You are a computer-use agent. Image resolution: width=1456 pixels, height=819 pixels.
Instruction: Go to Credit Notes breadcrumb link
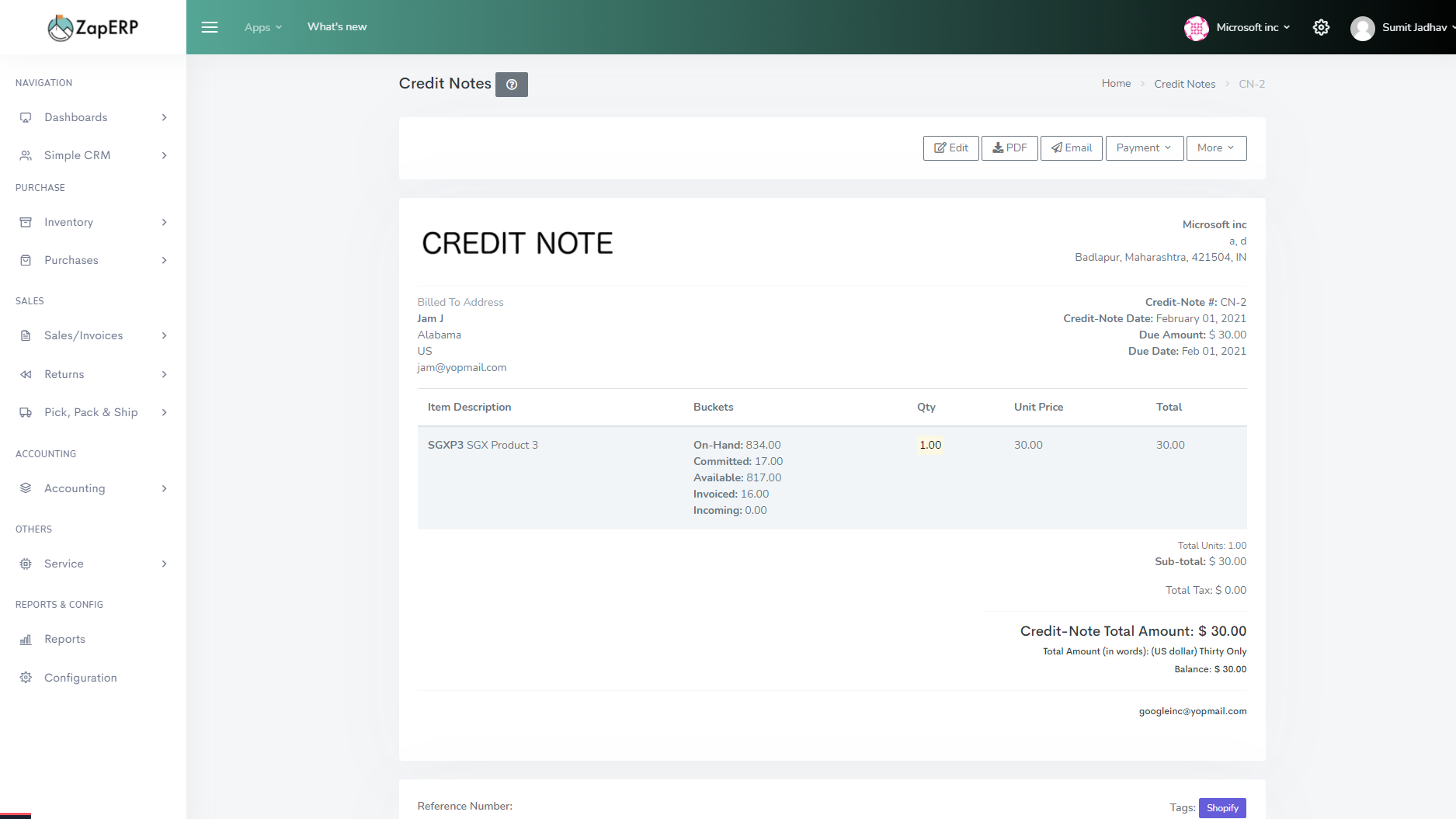(x=1184, y=84)
